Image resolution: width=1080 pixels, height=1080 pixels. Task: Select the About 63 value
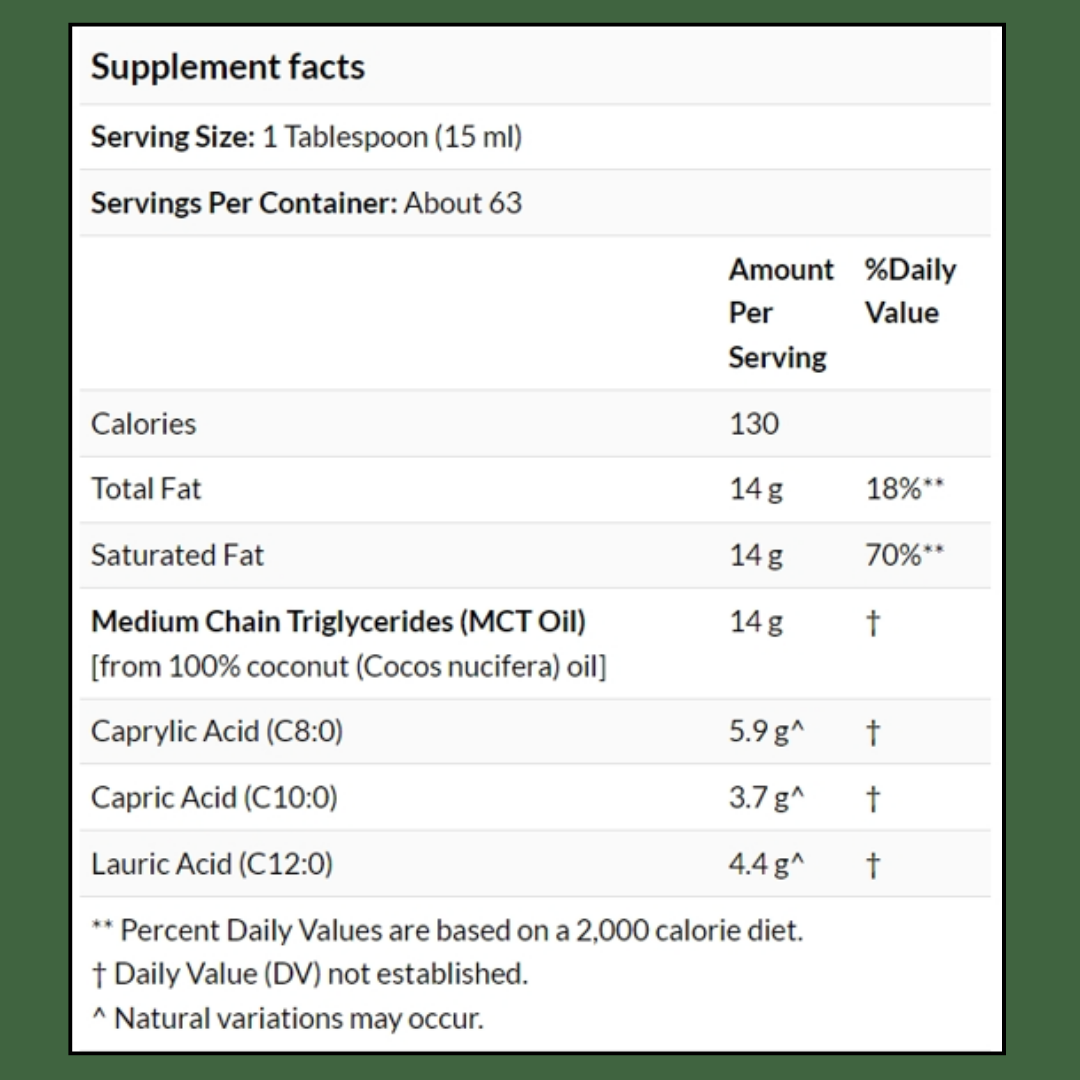tap(463, 203)
